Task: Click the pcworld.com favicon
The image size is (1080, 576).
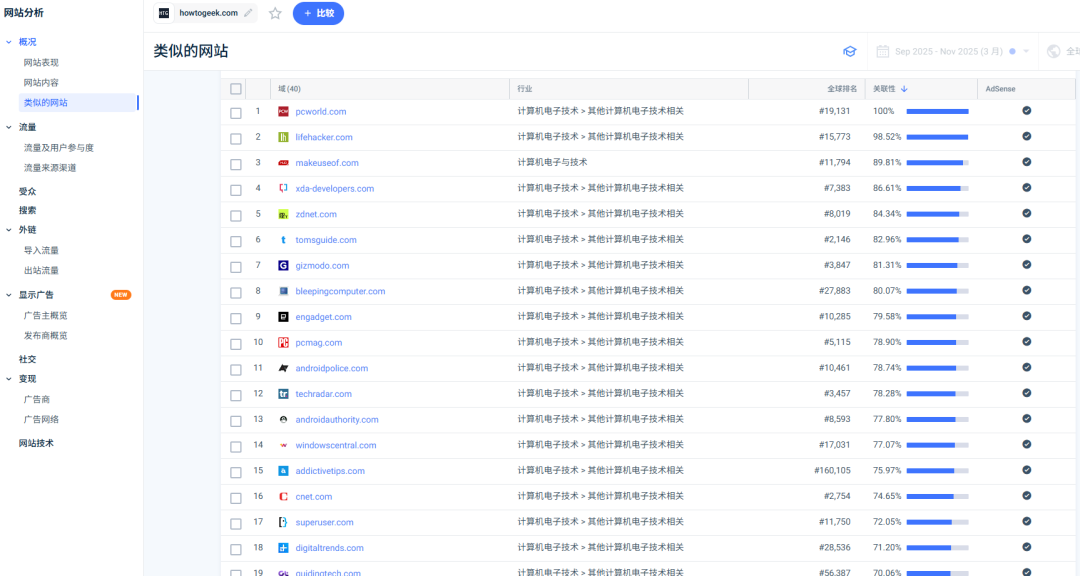Action: (283, 112)
